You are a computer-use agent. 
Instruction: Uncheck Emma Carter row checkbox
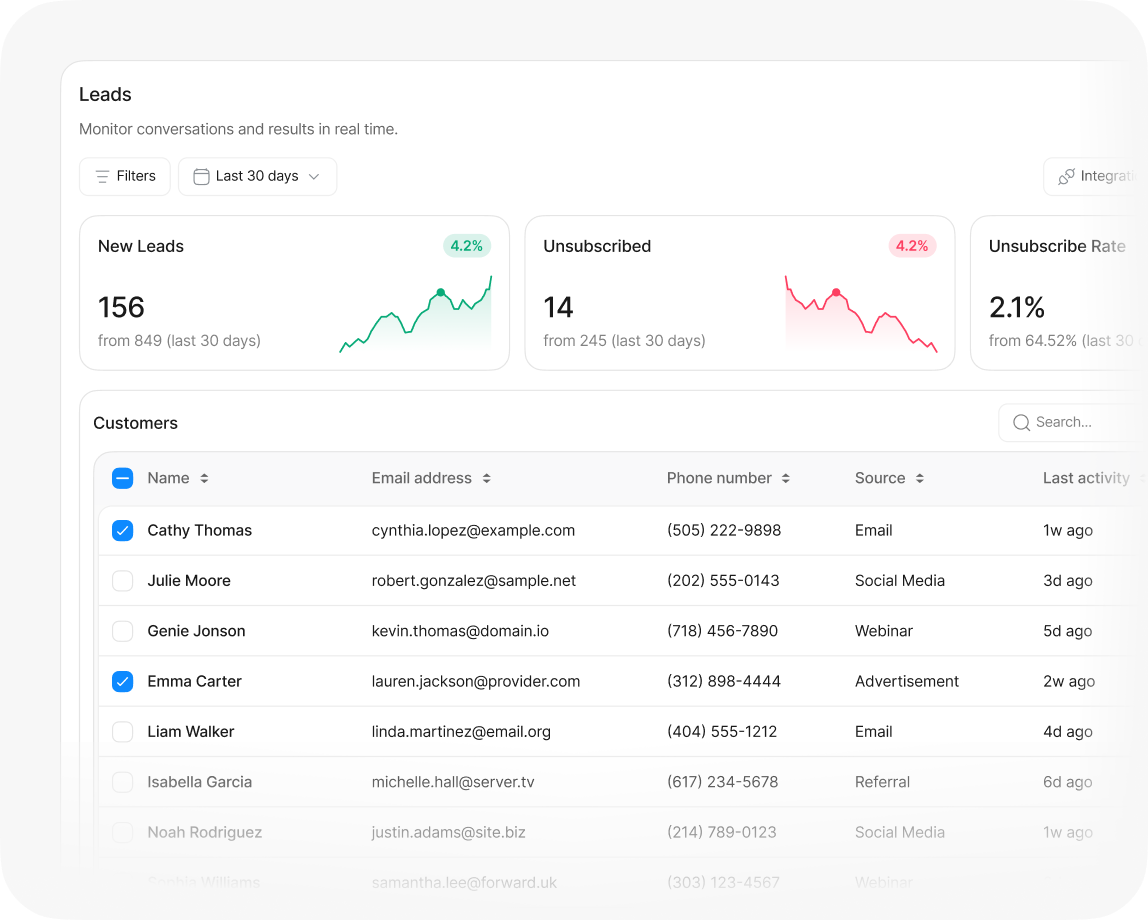[x=122, y=681]
